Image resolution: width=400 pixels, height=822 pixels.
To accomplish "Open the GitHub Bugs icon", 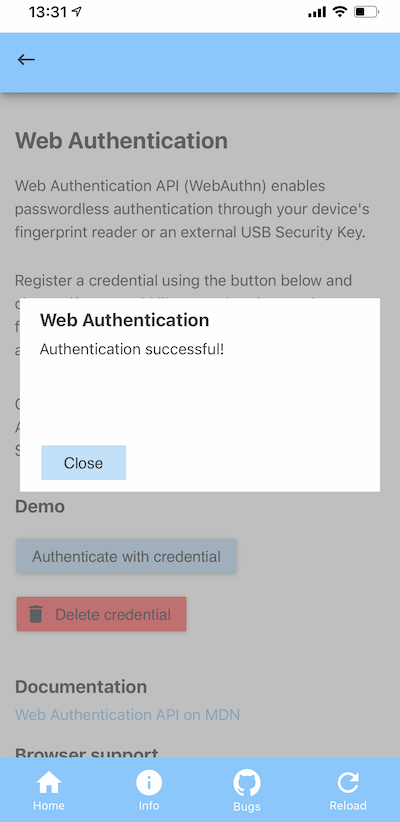I will coord(246,783).
